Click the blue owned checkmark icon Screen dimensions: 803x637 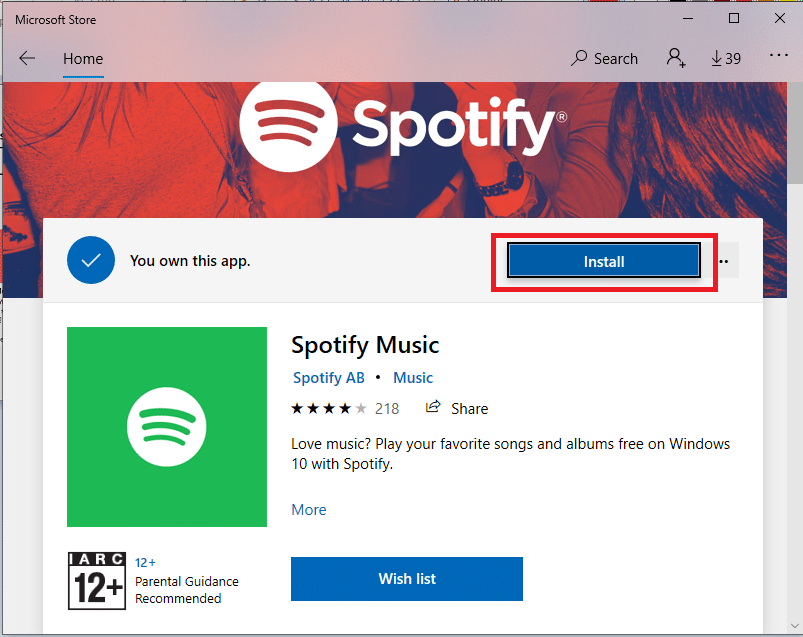tap(91, 260)
